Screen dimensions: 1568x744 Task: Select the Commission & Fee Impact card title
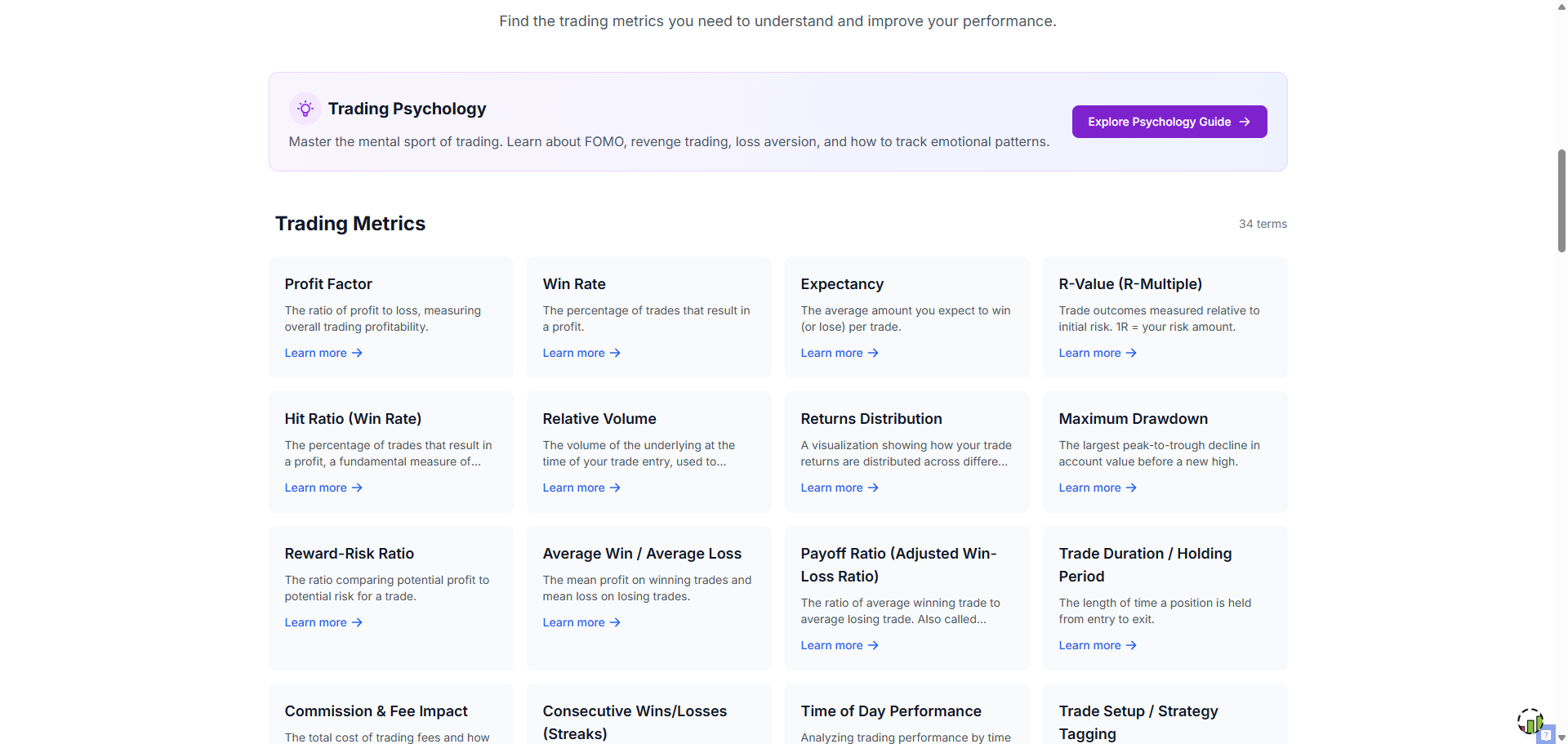[x=376, y=711]
